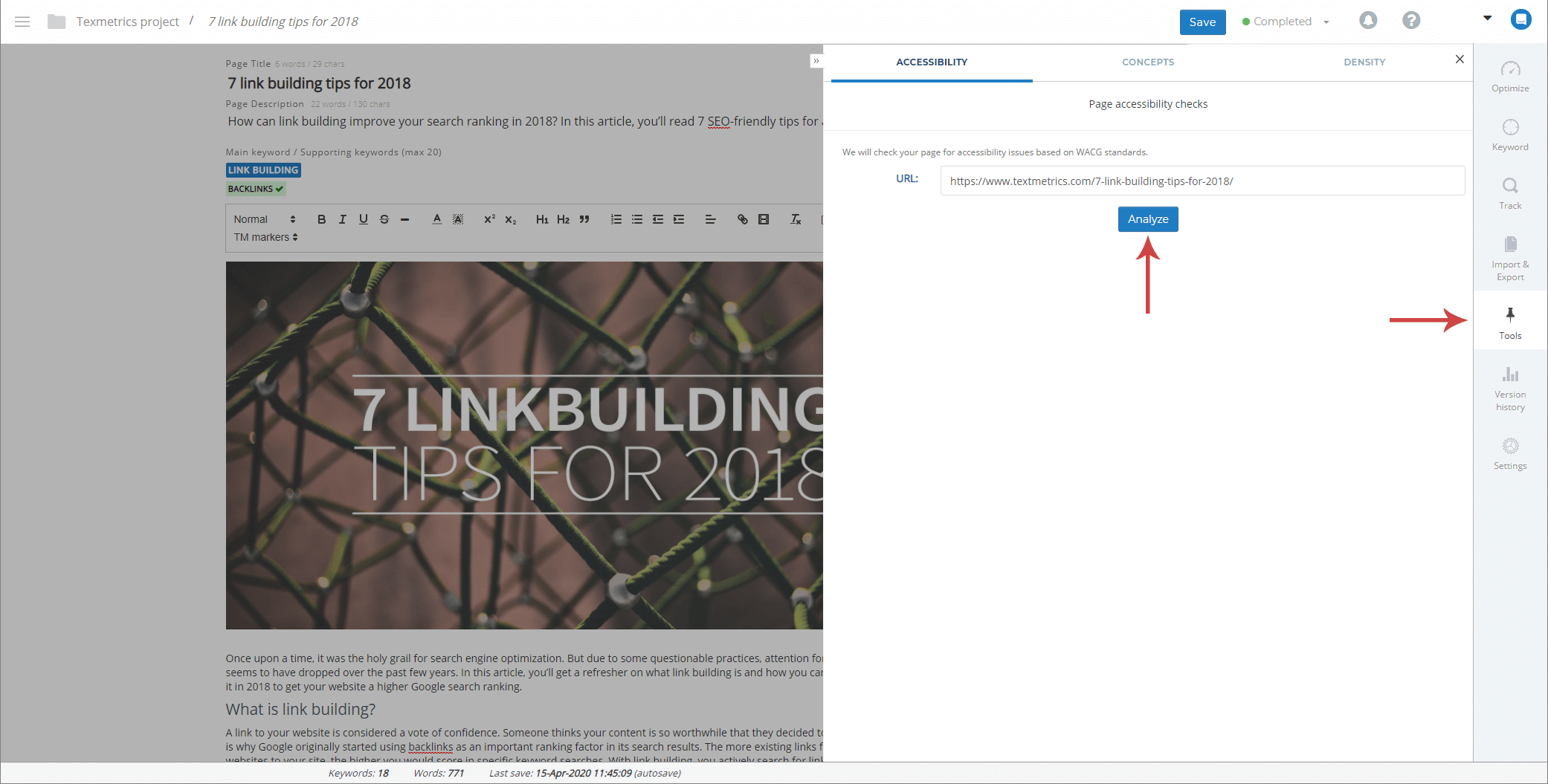Switch to the Density tab
This screenshot has height=784, width=1548.
(1364, 62)
